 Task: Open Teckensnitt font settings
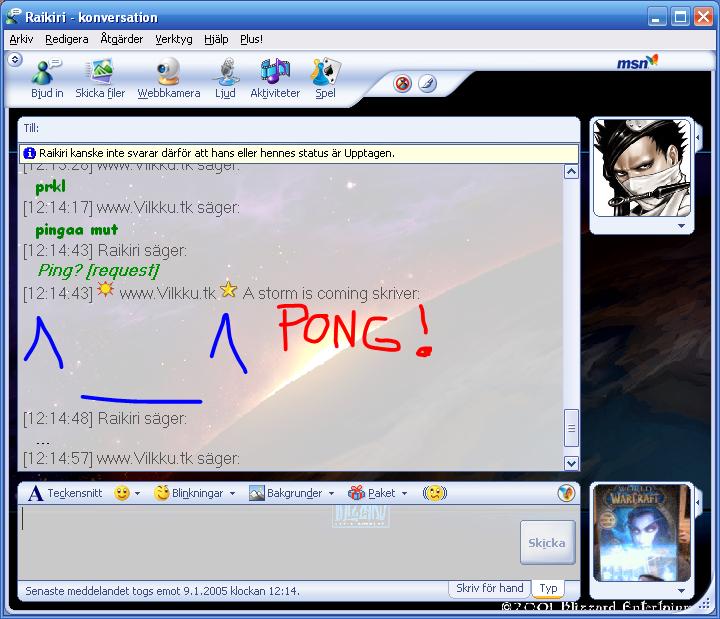tap(65, 493)
